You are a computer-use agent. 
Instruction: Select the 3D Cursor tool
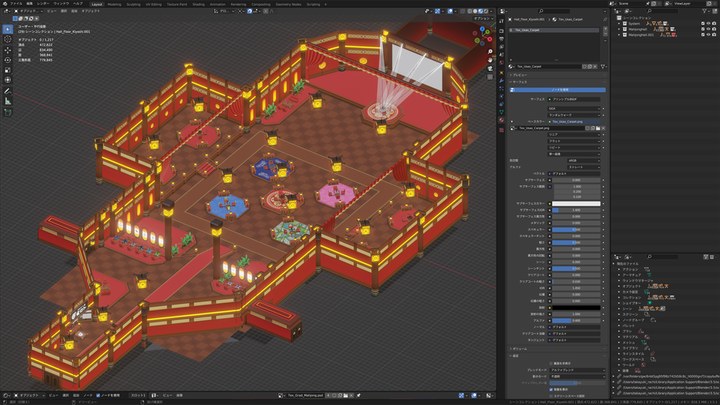[7, 40]
